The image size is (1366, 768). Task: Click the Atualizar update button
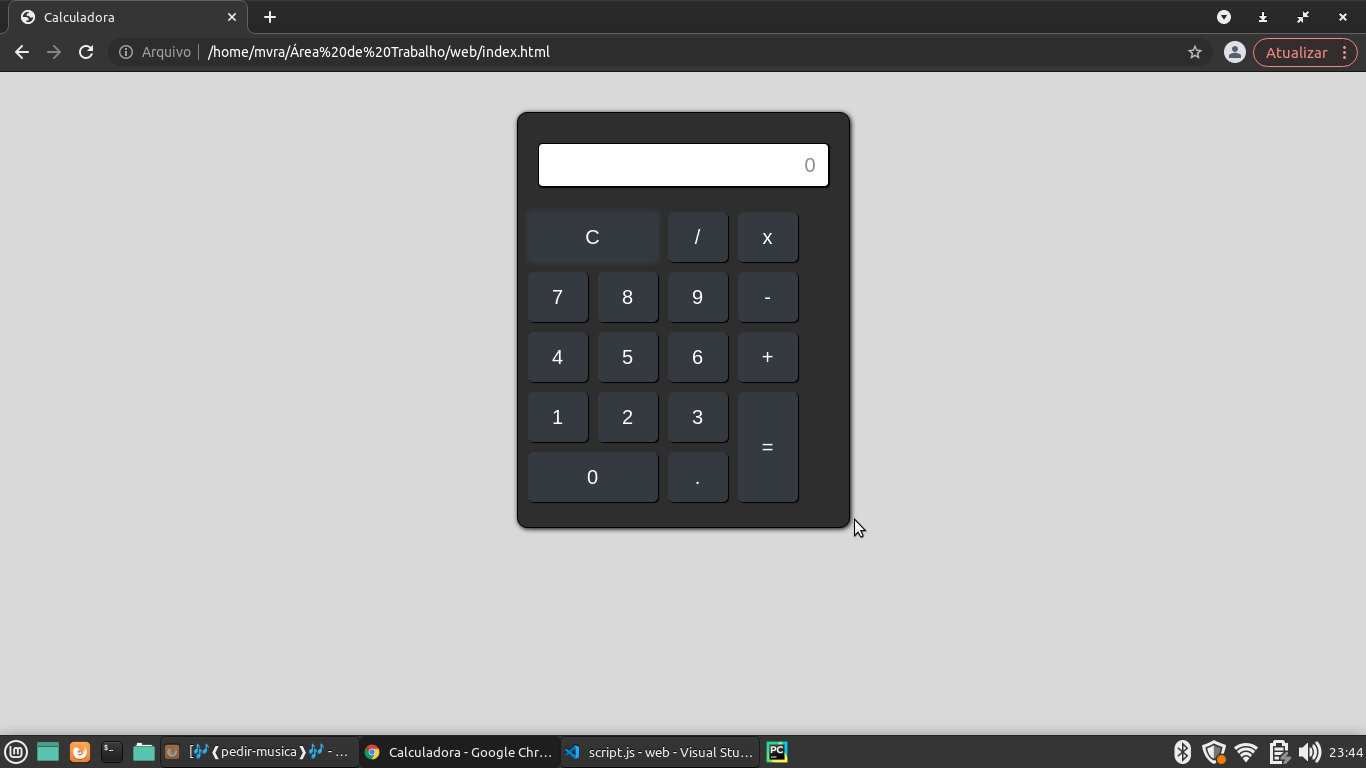(1299, 51)
